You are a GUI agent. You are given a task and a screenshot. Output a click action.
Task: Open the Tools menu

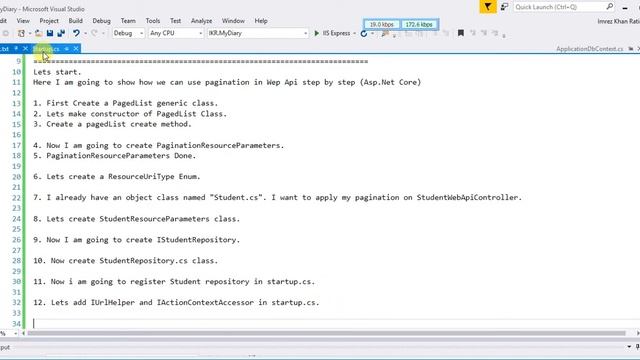(x=153, y=21)
